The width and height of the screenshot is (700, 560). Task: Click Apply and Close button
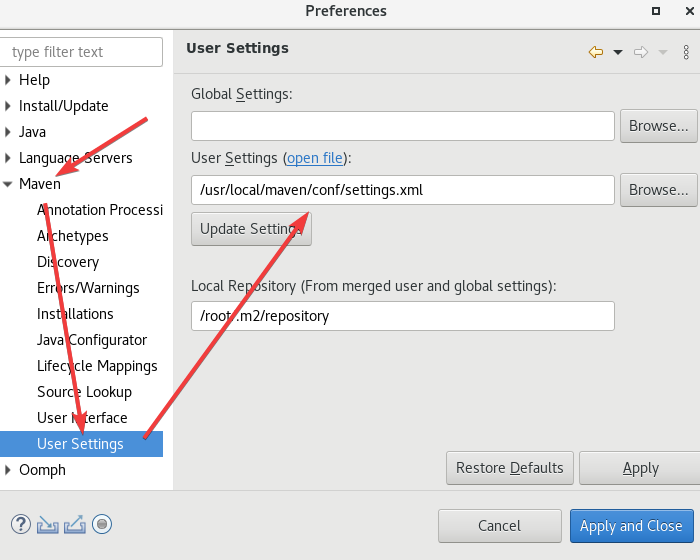[x=631, y=526]
